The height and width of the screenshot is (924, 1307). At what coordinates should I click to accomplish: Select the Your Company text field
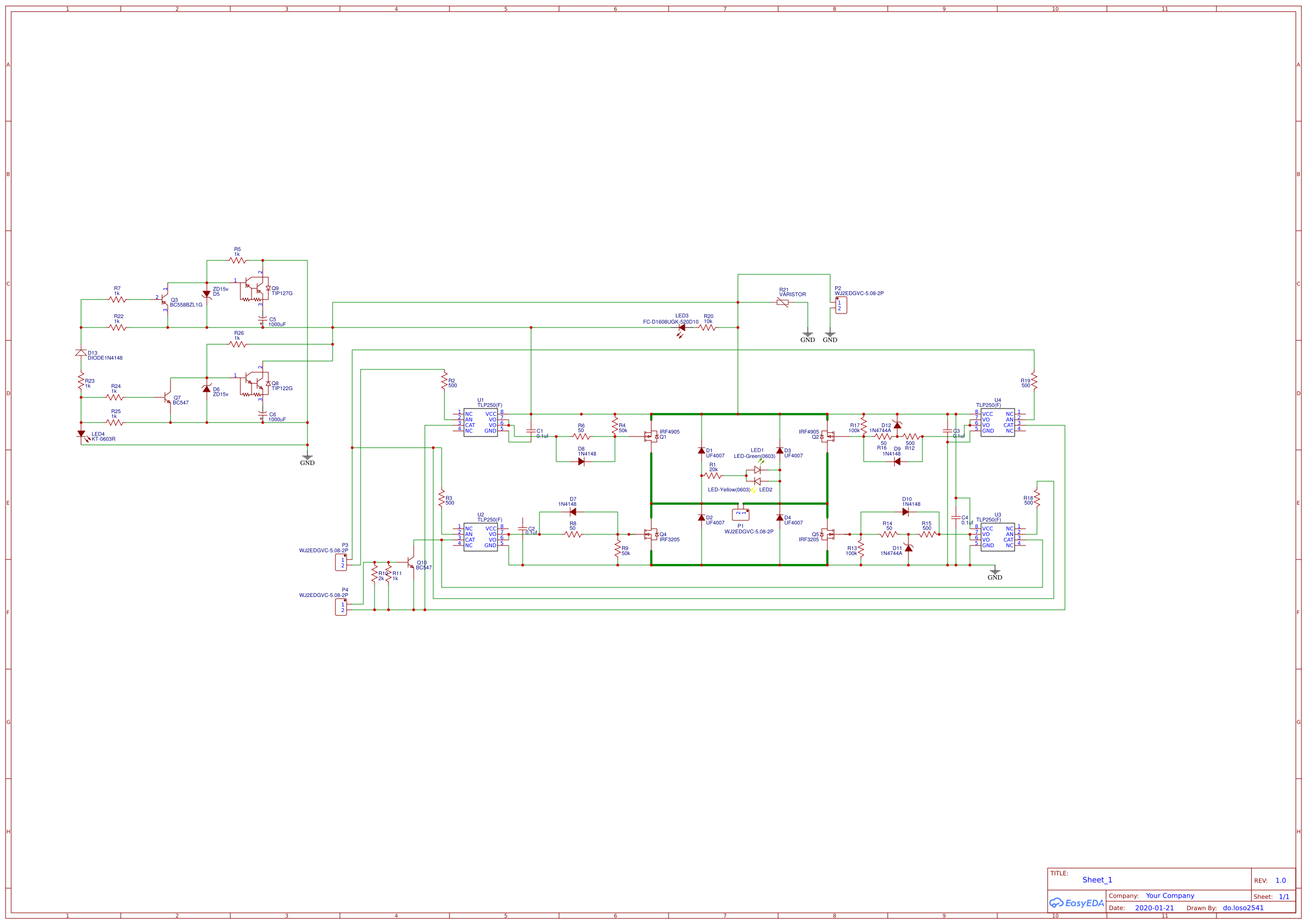coord(1169,895)
